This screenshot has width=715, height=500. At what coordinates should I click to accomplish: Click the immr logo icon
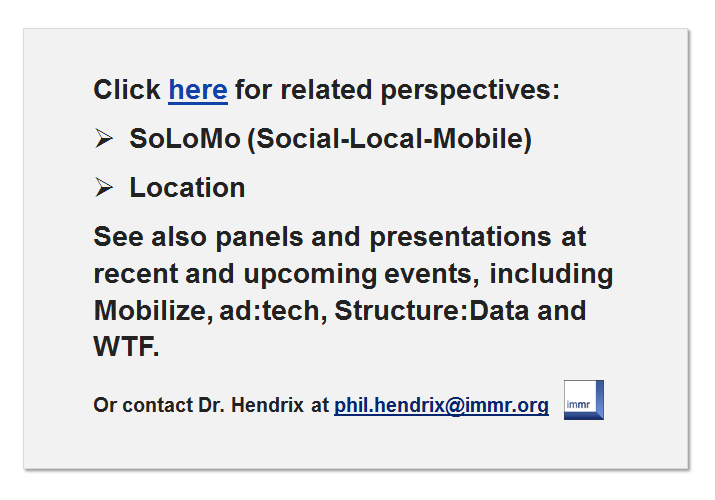[x=583, y=401]
